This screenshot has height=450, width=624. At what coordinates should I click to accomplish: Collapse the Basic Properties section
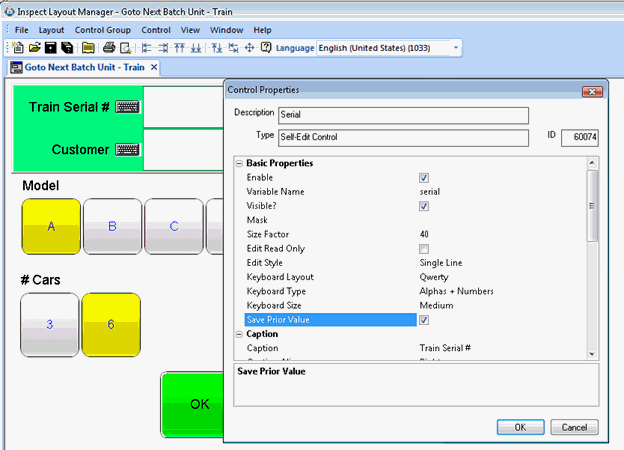(x=239, y=164)
